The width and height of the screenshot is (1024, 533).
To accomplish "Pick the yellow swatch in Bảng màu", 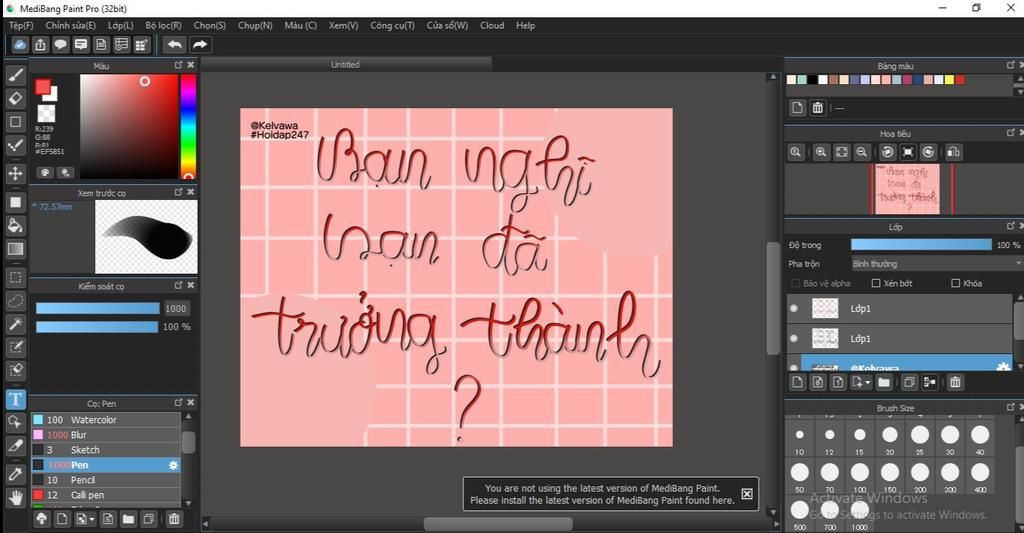I will 949,80.
